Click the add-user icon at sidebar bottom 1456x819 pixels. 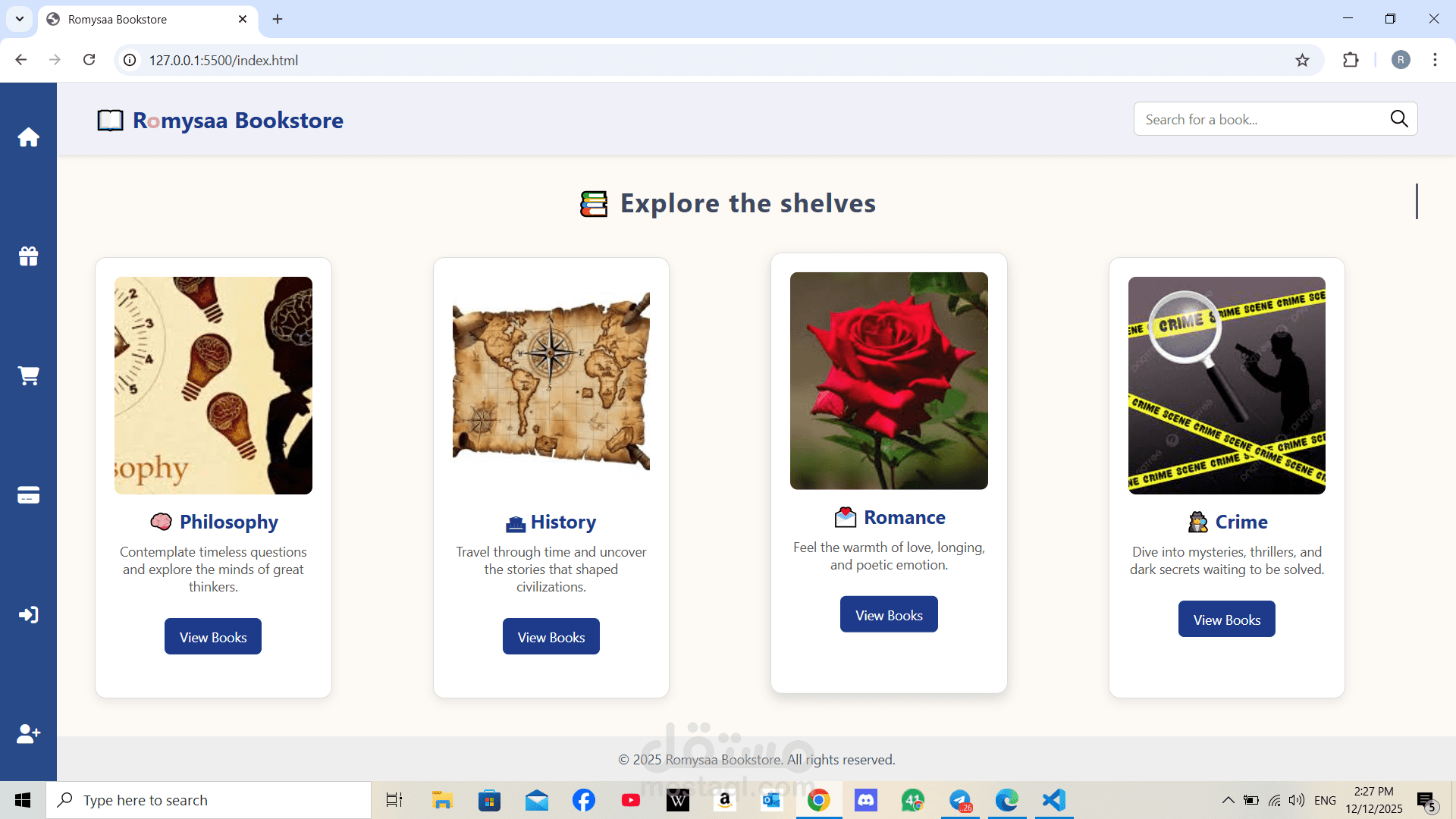pyautogui.click(x=28, y=733)
